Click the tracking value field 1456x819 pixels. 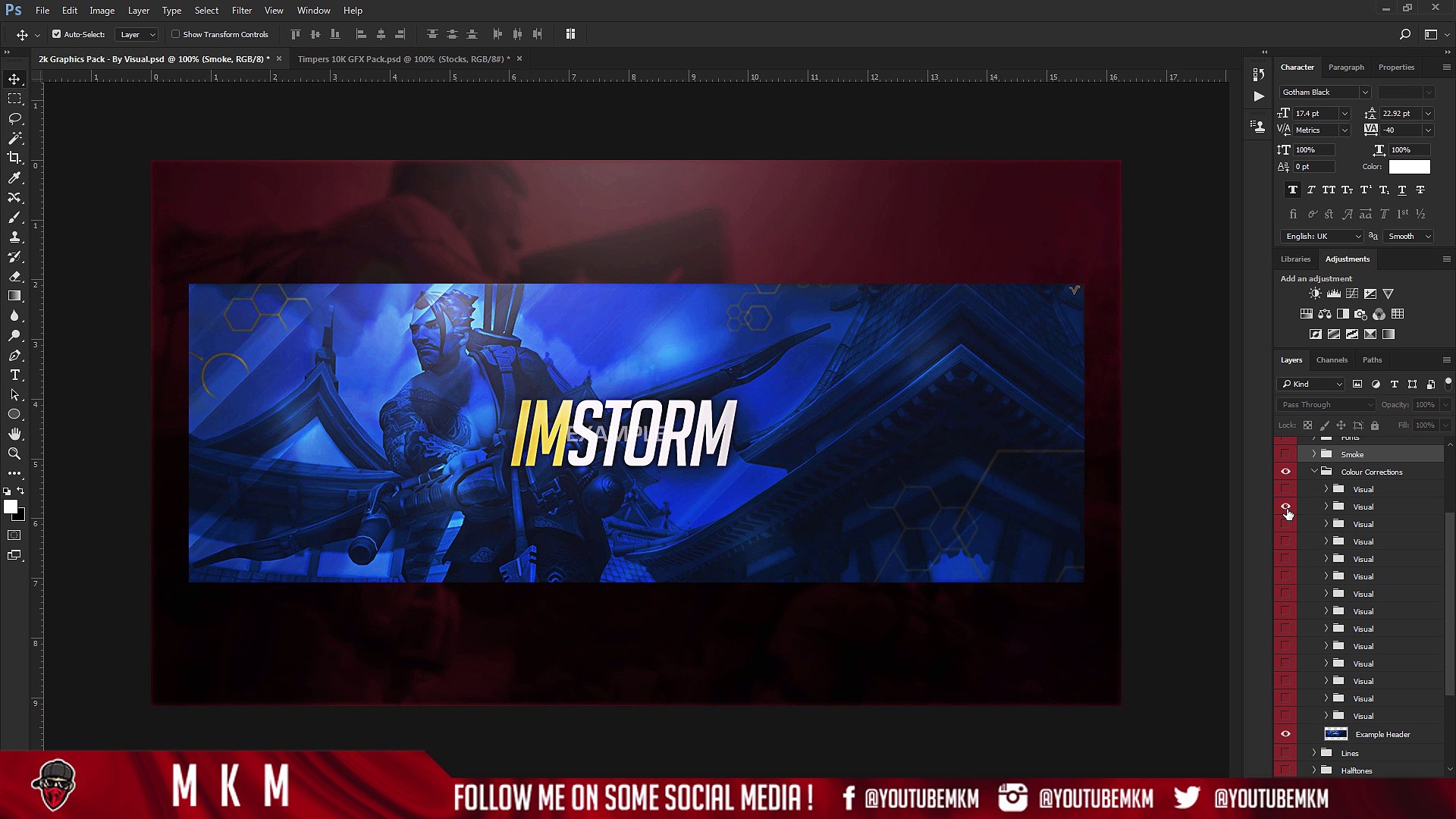click(1401, 130)
